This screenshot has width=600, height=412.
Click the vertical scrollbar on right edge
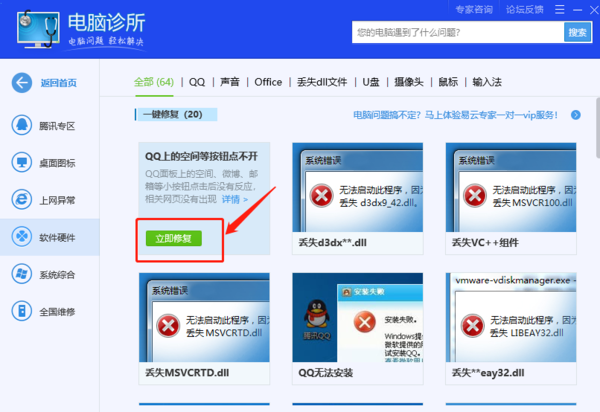(597, 127)
